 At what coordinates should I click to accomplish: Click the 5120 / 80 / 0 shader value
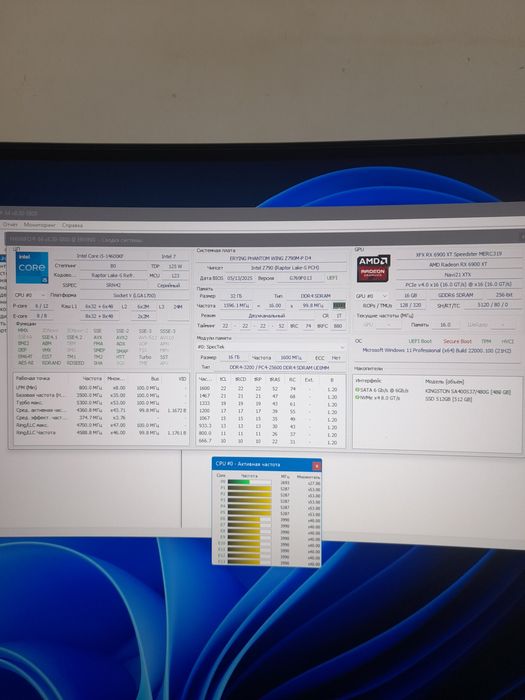click(x=493, y=305)
